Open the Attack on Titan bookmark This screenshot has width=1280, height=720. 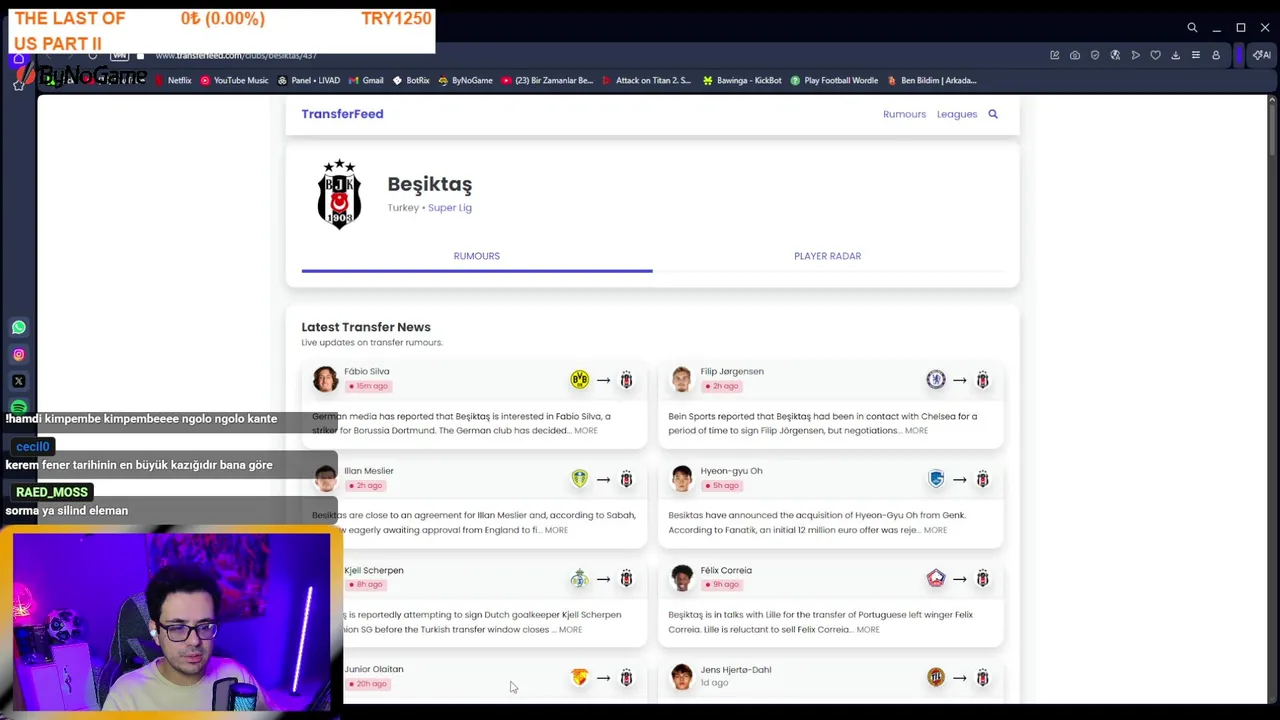coord(646,81)
